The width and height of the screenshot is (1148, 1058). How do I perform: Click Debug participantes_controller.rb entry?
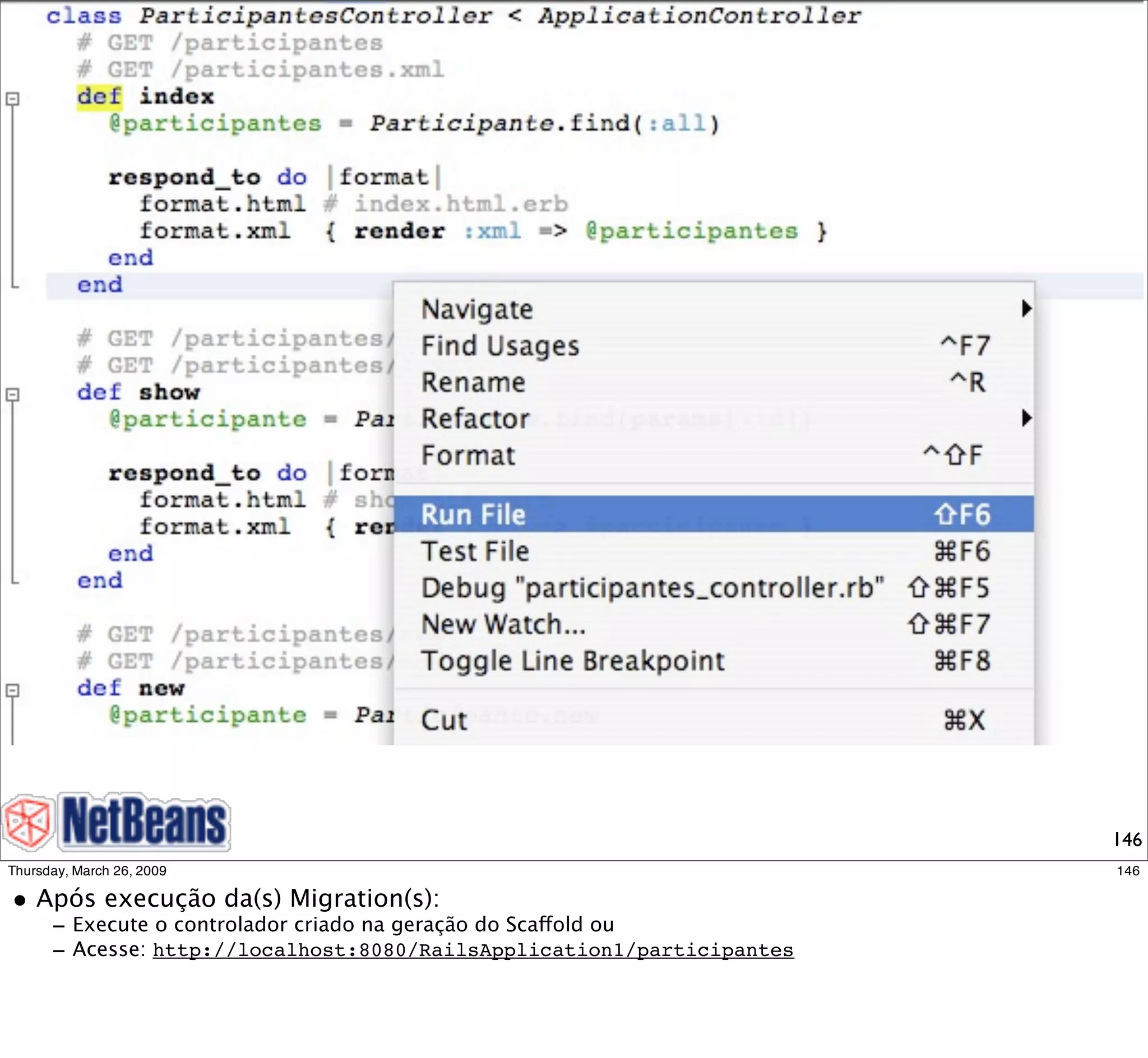[x=652, y=587]
